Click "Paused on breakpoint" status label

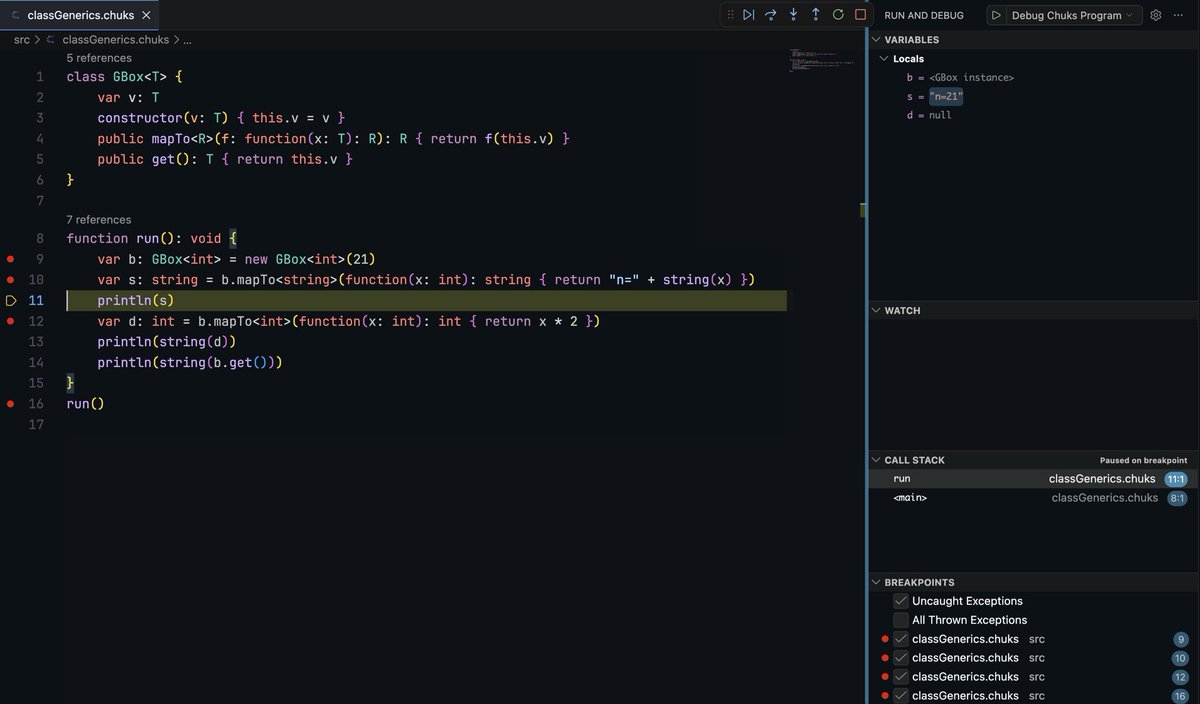pyautogui.click(x=1143, y=460)
